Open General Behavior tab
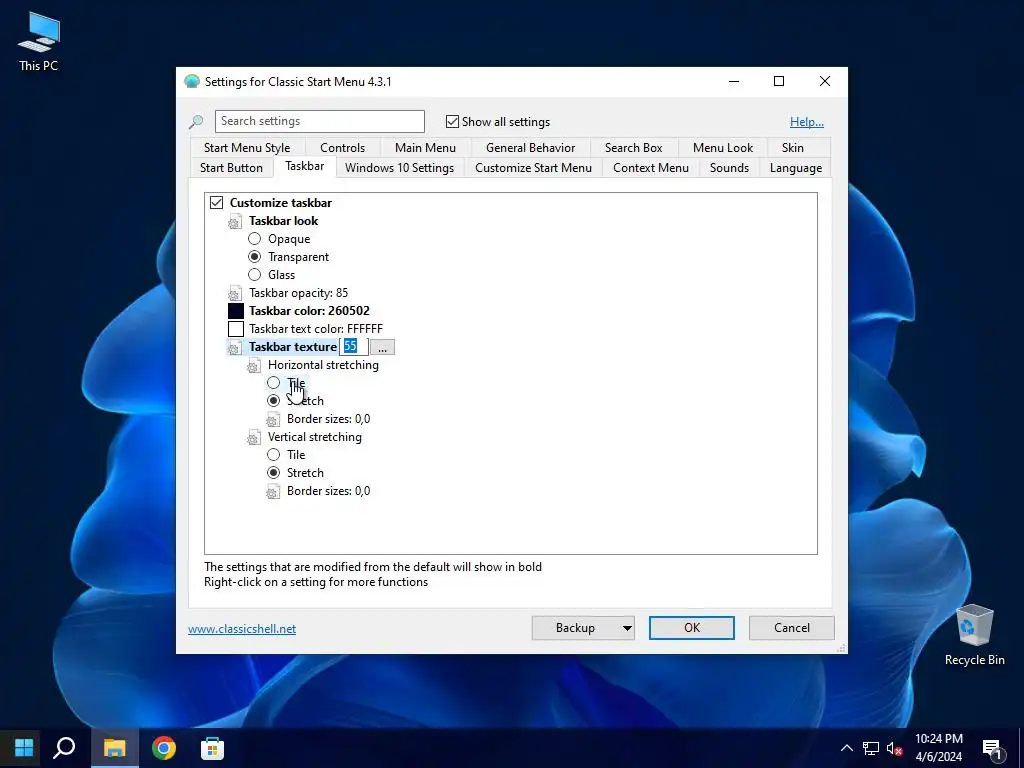The width and height of the screenshot is (1024, 768). [x=530, y=148]
